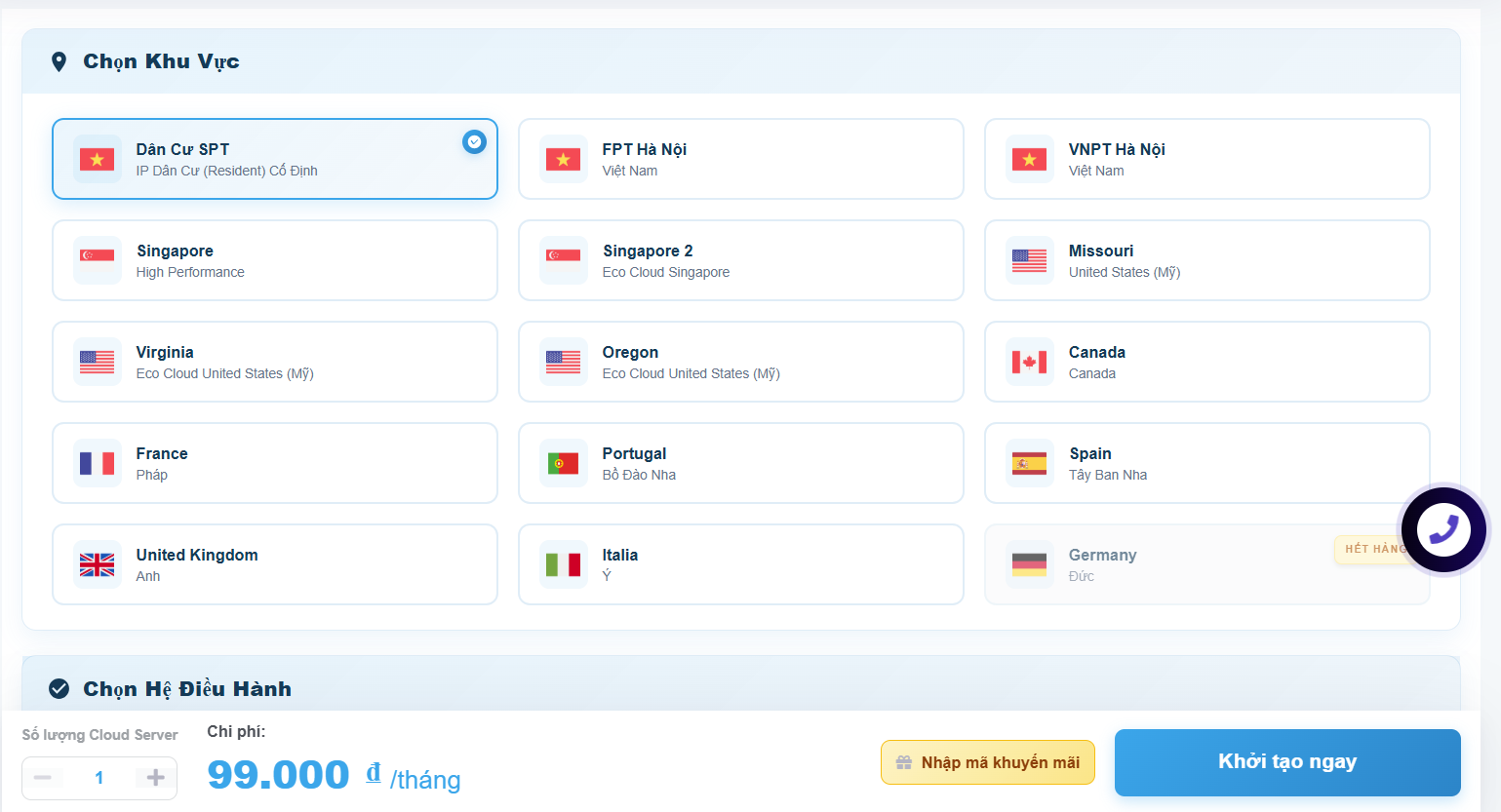Screen dimensions: 1501x812
Task: Click the Singapore flag icon
Action: click(97, 260)
